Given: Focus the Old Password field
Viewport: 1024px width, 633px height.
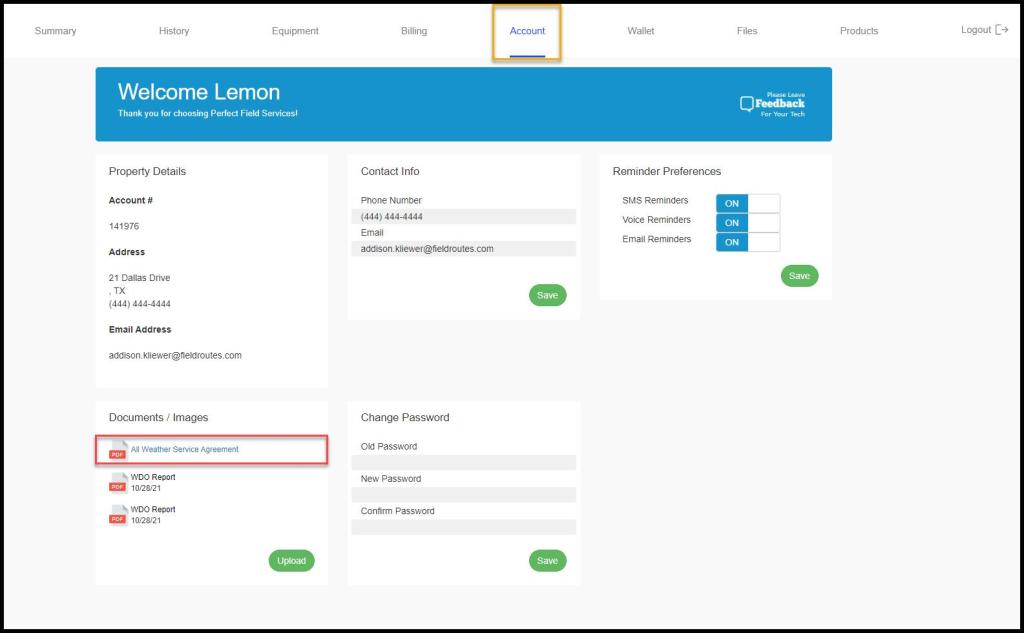Looking at the screenshot, I should click(464, 462).
